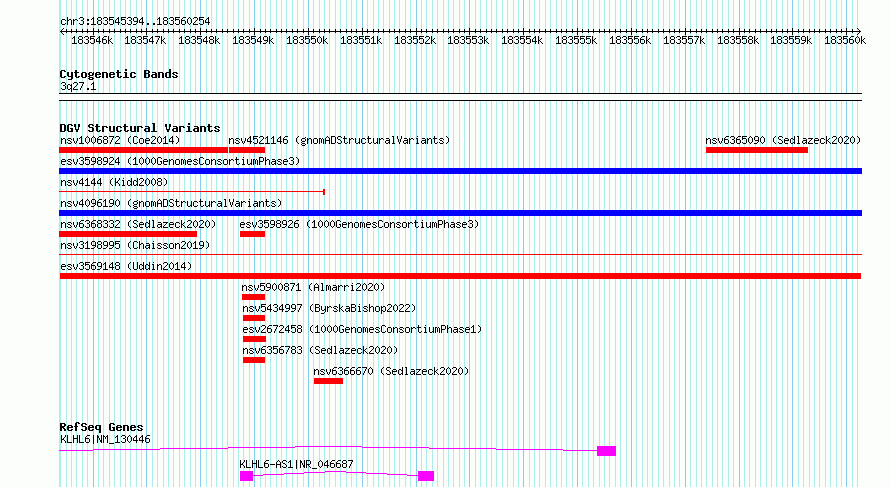Viewport: 890px width, 487px height.
Task: Click the left KLHL6-AS1 exon block
Action: (x=246, y=476)
